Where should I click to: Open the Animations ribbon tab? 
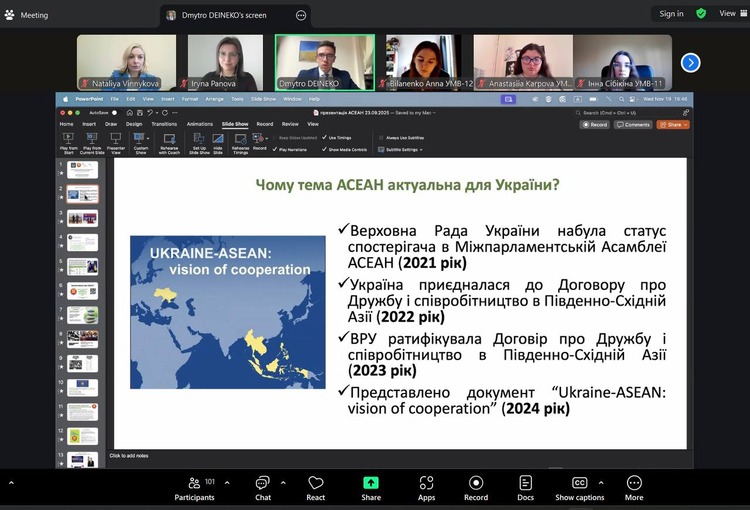200,124
